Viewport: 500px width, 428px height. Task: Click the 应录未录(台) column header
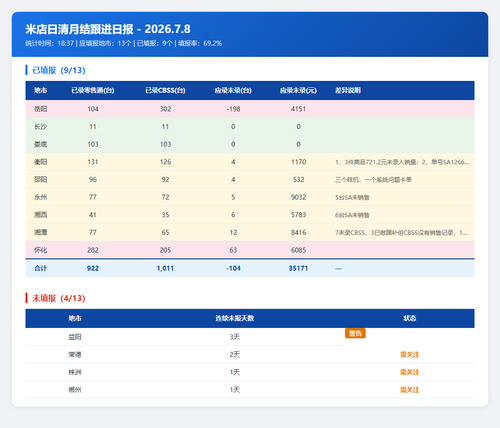233,90
